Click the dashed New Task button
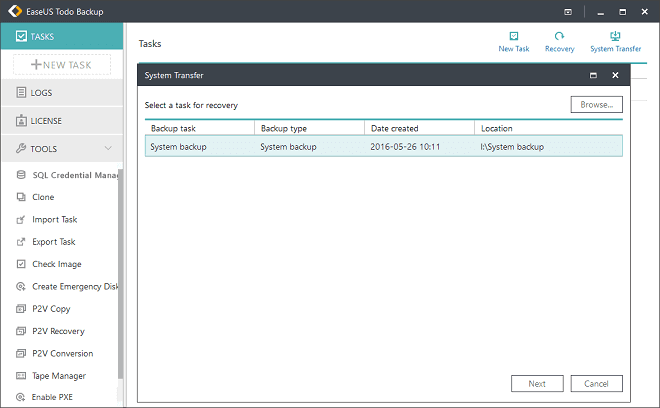Screen dimensions: 660x408 point(62,64)
